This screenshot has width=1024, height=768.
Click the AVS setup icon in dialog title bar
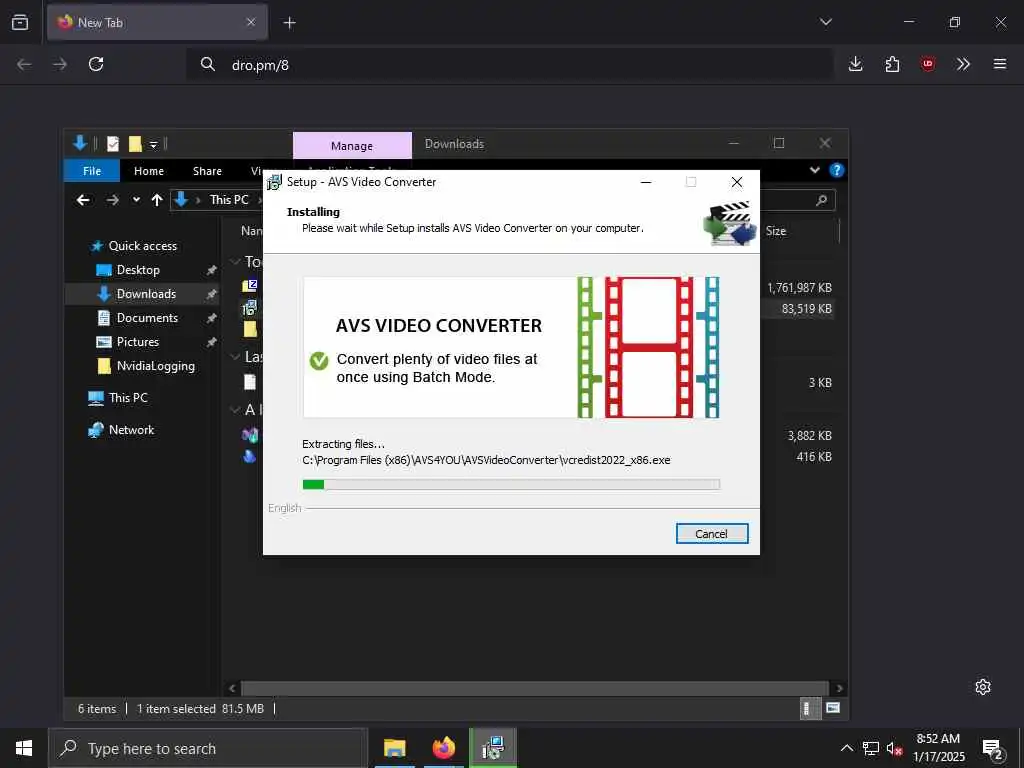tap(274, 182)
